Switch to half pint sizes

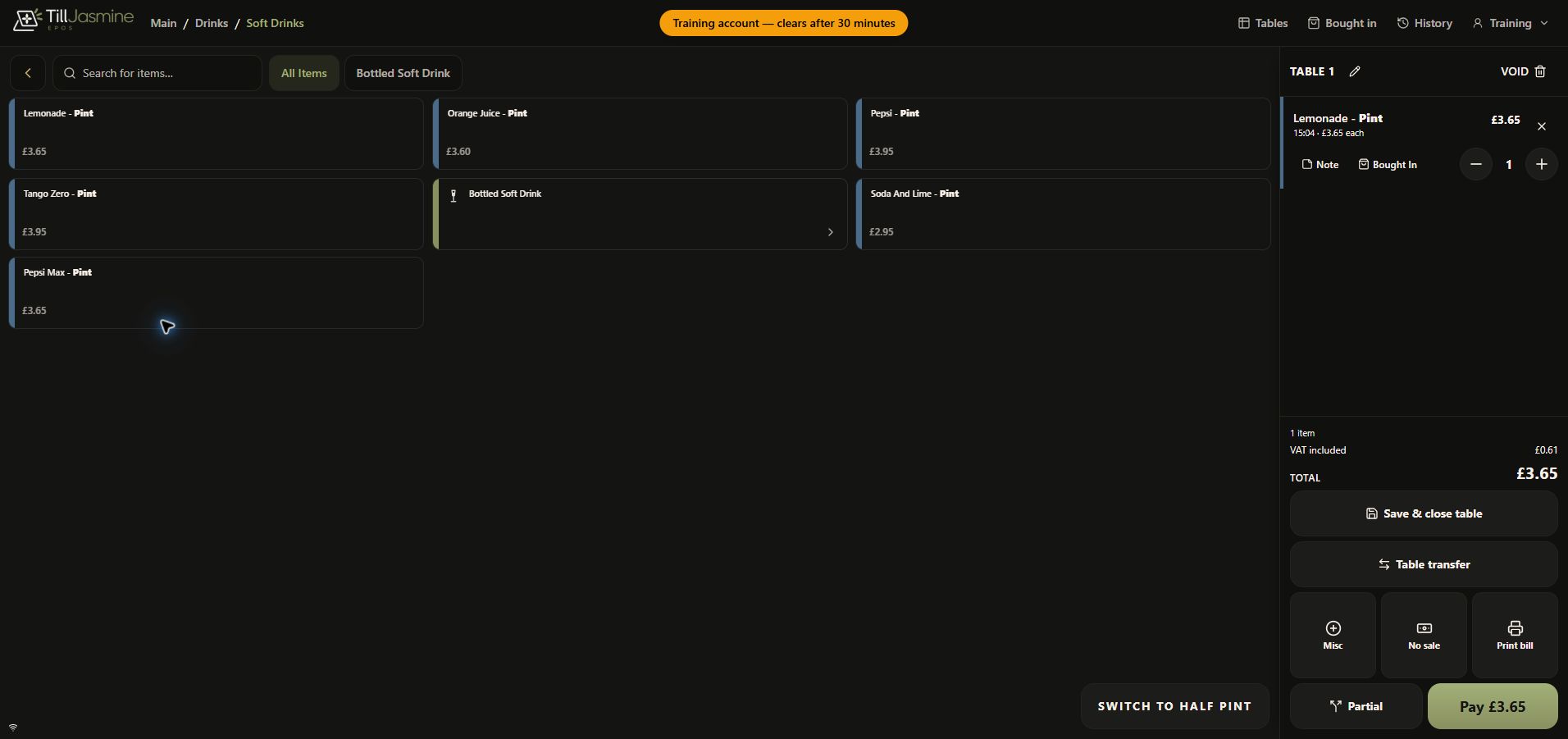pyautogui.click(x=1174, y=706)
